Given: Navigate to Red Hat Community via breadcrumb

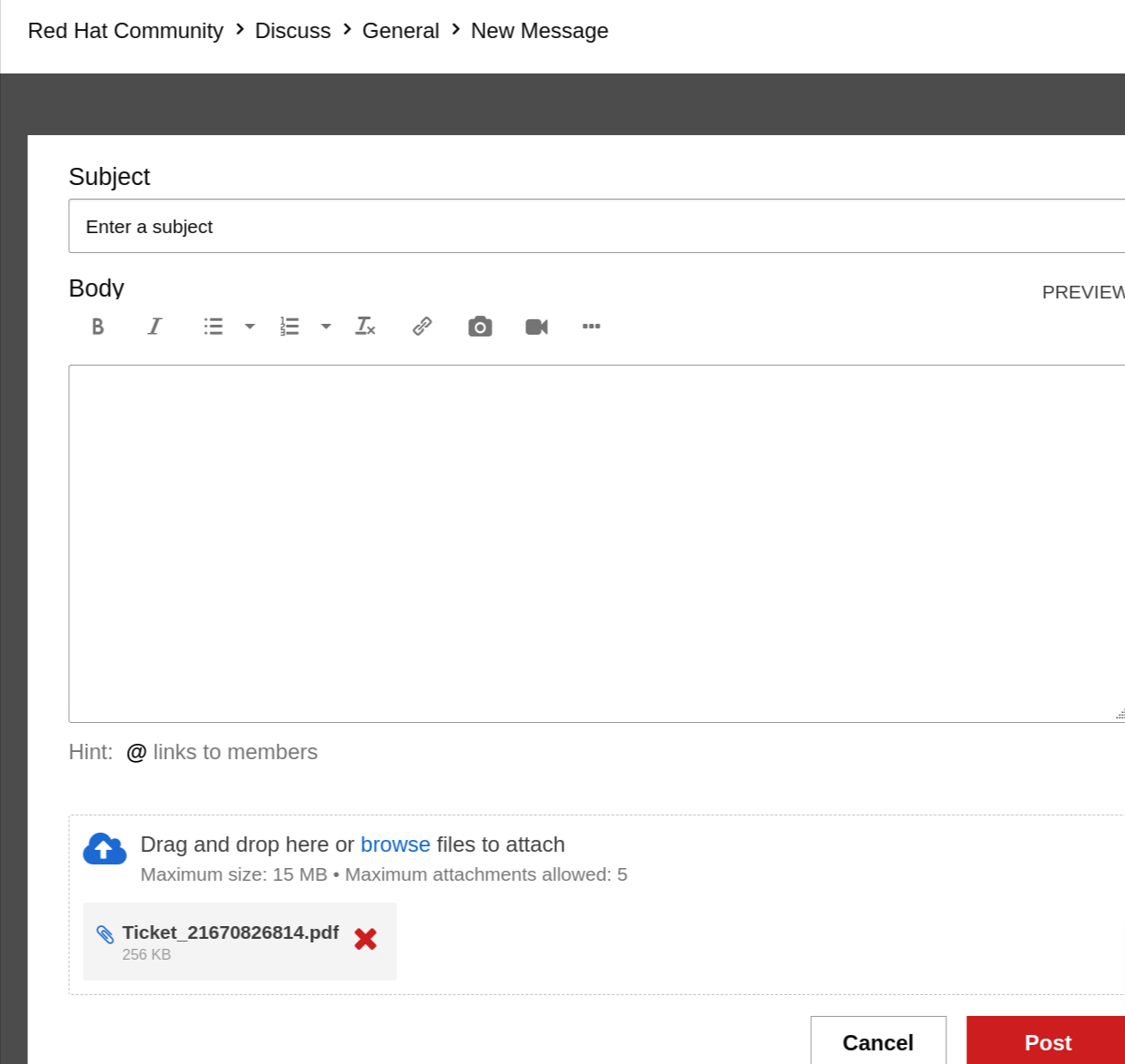Looking at the screenshot, I should tap(125, 30).
